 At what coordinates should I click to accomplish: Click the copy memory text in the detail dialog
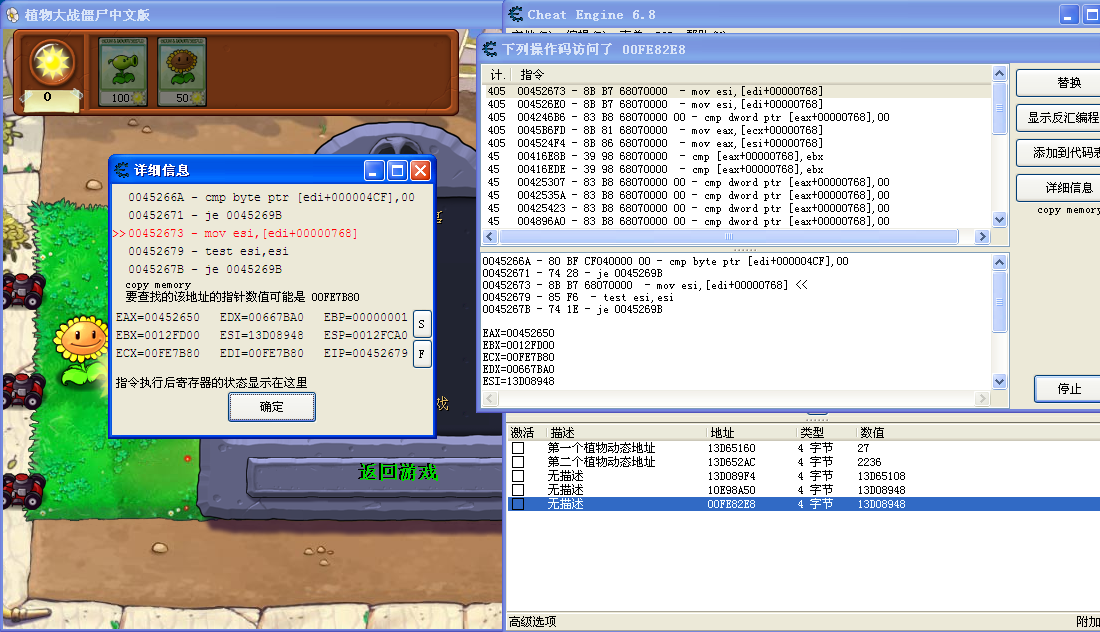(x=158, y=285)
